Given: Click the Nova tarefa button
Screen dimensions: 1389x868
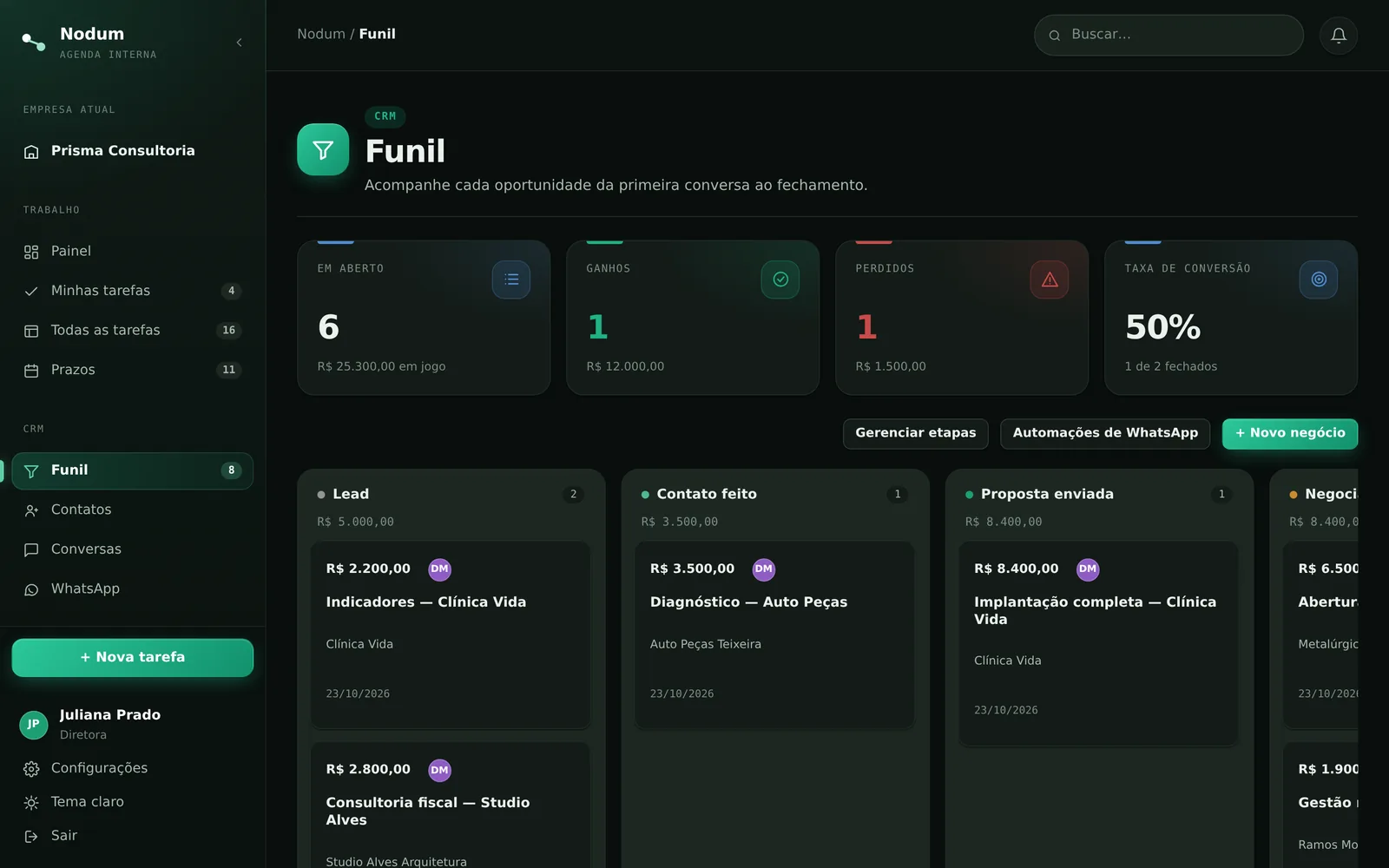Looking at the screenshot, I should pyautogui.click(x=133, y=657).
